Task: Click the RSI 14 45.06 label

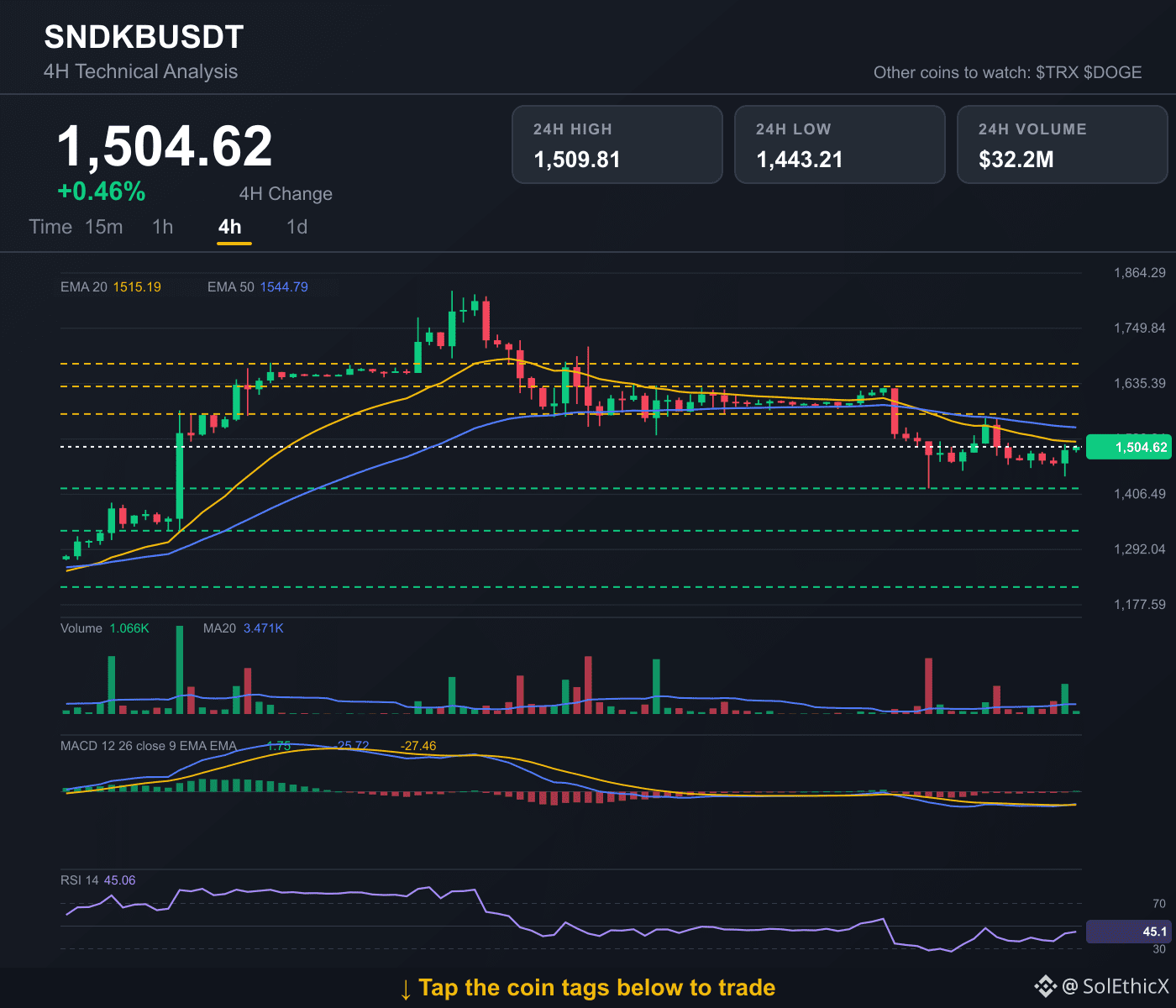Action: coord(97,880)
